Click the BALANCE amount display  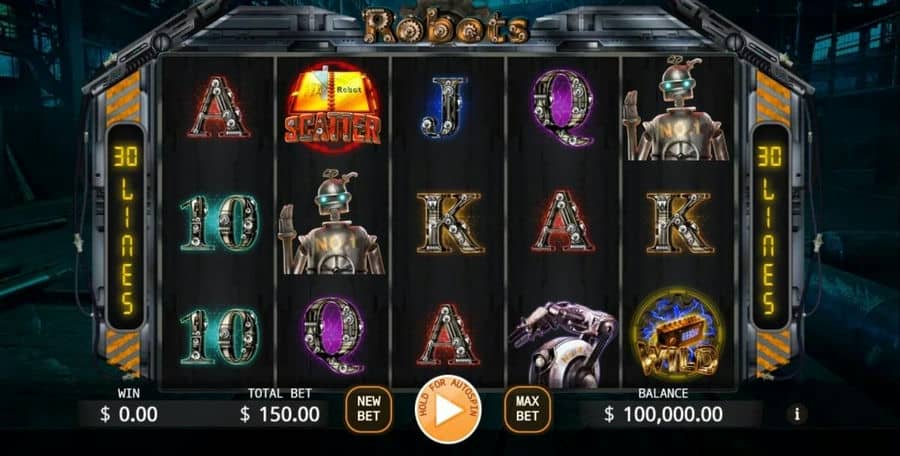[663, 414]
